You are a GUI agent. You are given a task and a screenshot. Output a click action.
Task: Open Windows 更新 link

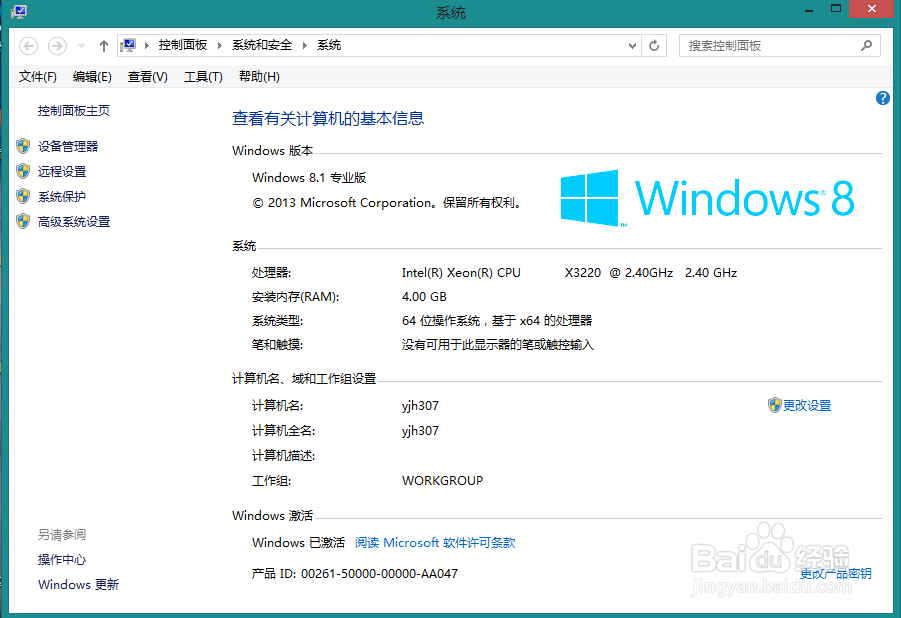[78, 585]
